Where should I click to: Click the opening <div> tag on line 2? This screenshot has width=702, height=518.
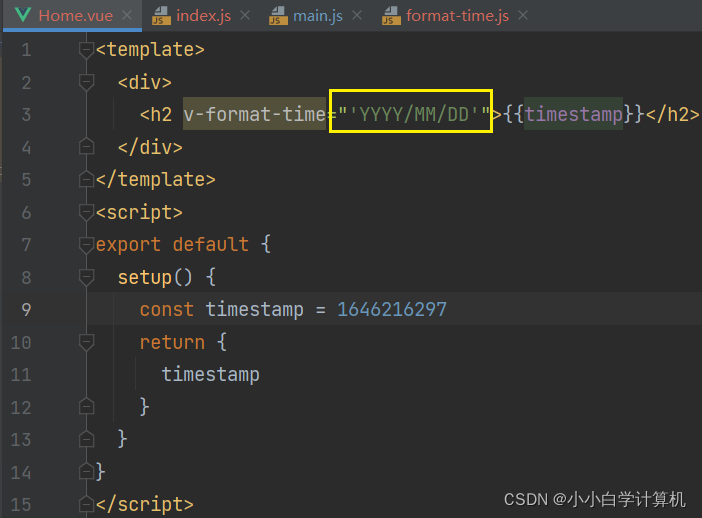tap(145, 82)
